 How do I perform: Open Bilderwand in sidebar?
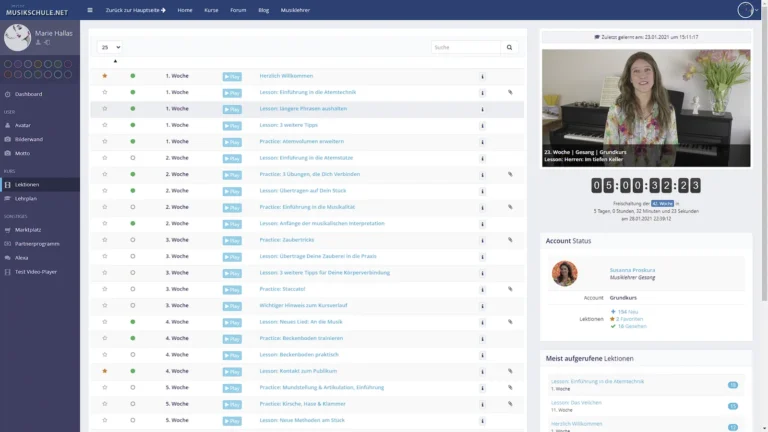28,139
